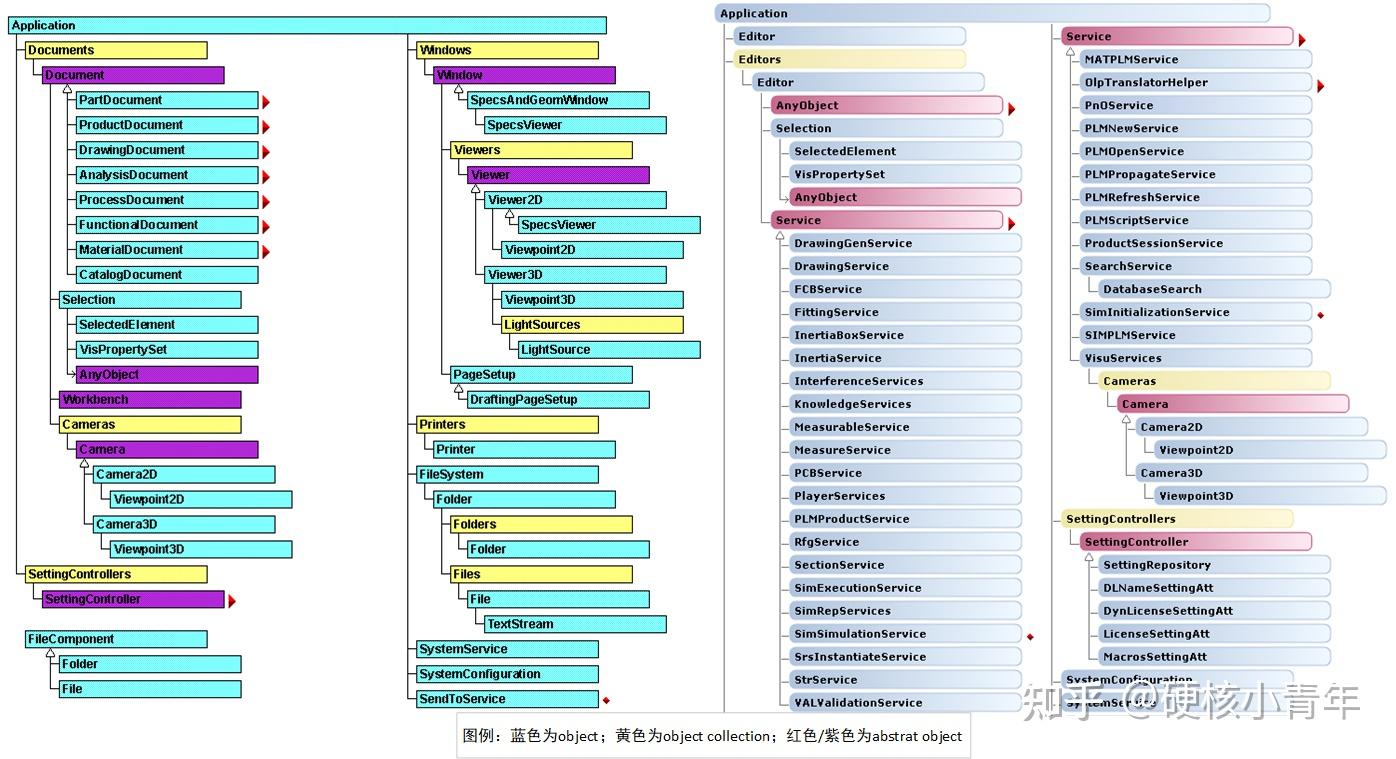Select the yellow Files box

coord(541,574)
